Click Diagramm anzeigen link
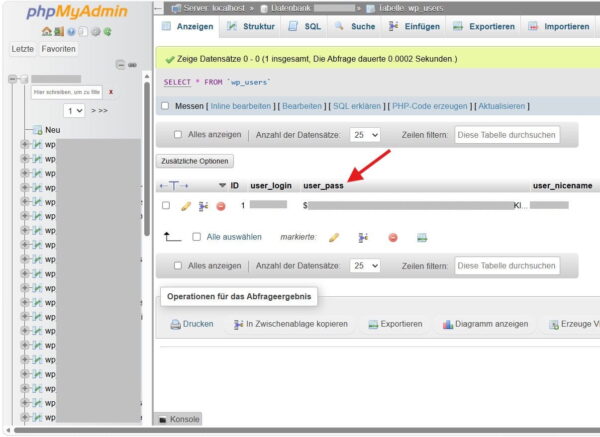Screen dimensions: 600x437 pyautogui.click(x=485, y=324)
